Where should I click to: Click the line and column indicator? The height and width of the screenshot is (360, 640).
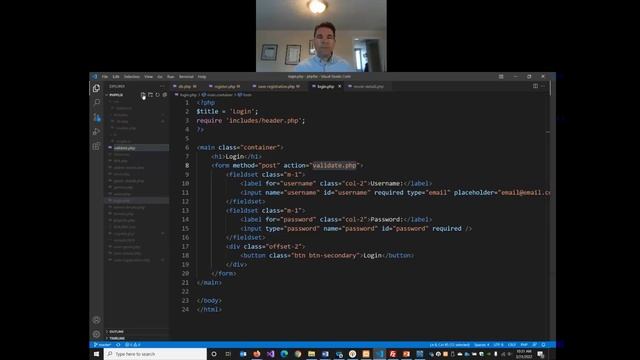pyautogui.click(x=449, y=345)
